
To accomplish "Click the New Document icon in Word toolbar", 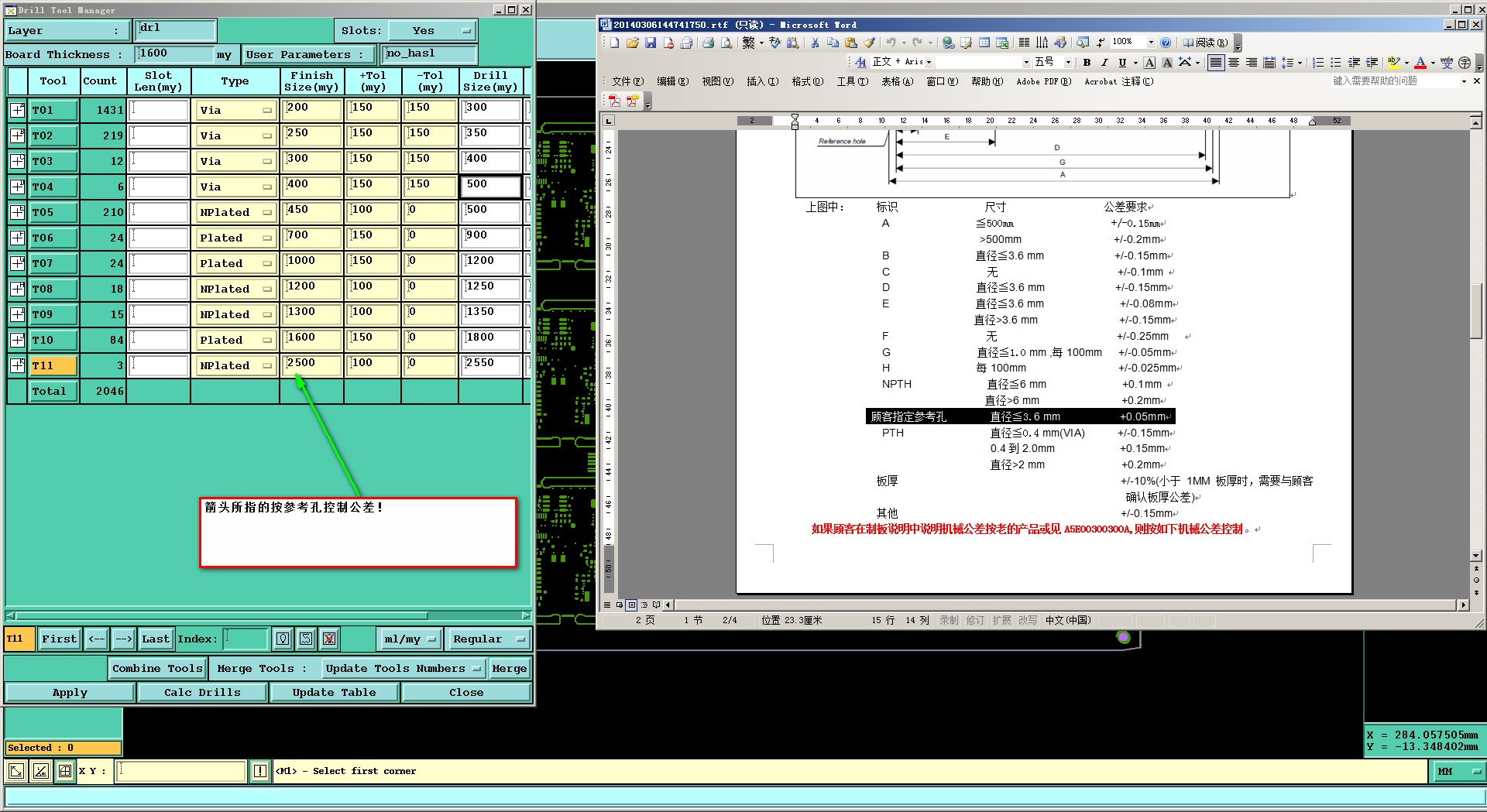I will tap(614, 43).
